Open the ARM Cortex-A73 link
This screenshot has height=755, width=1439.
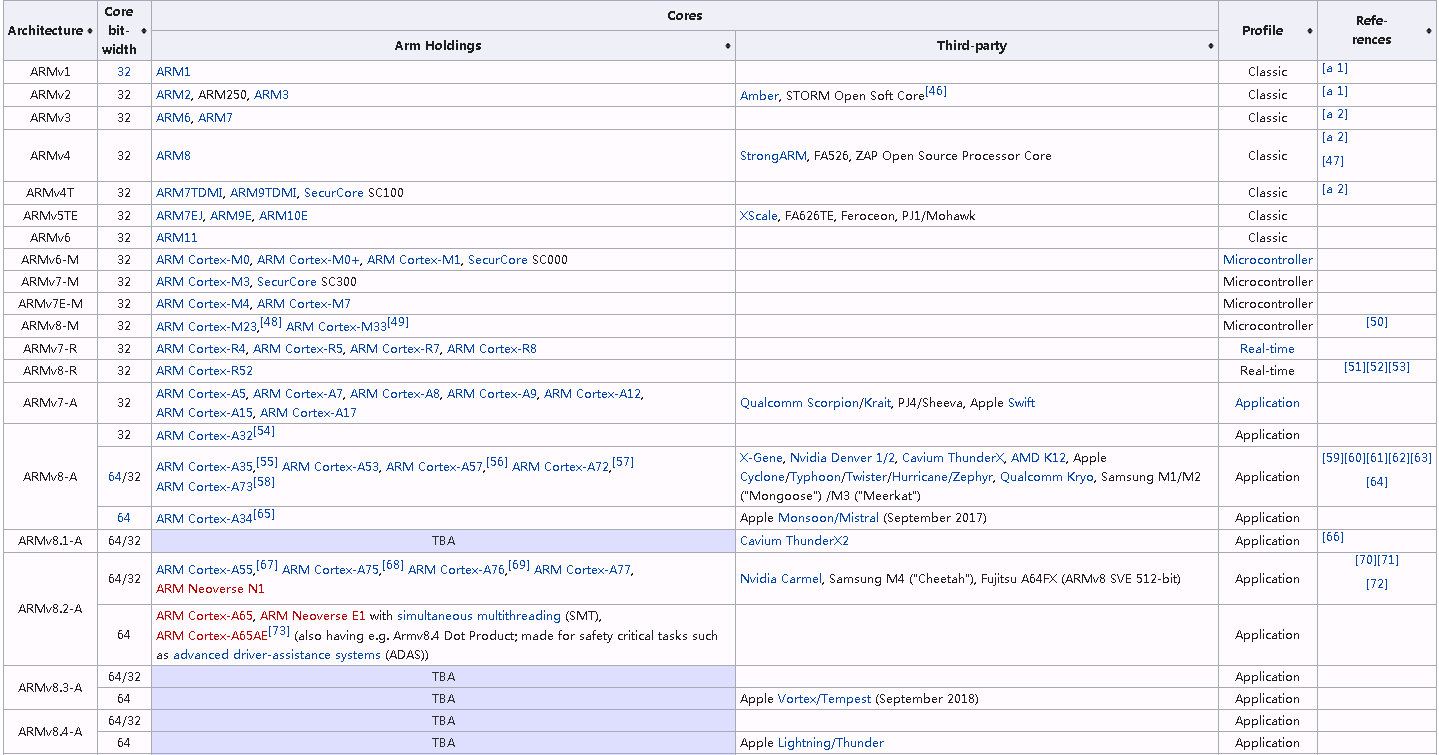pos(204,487)
